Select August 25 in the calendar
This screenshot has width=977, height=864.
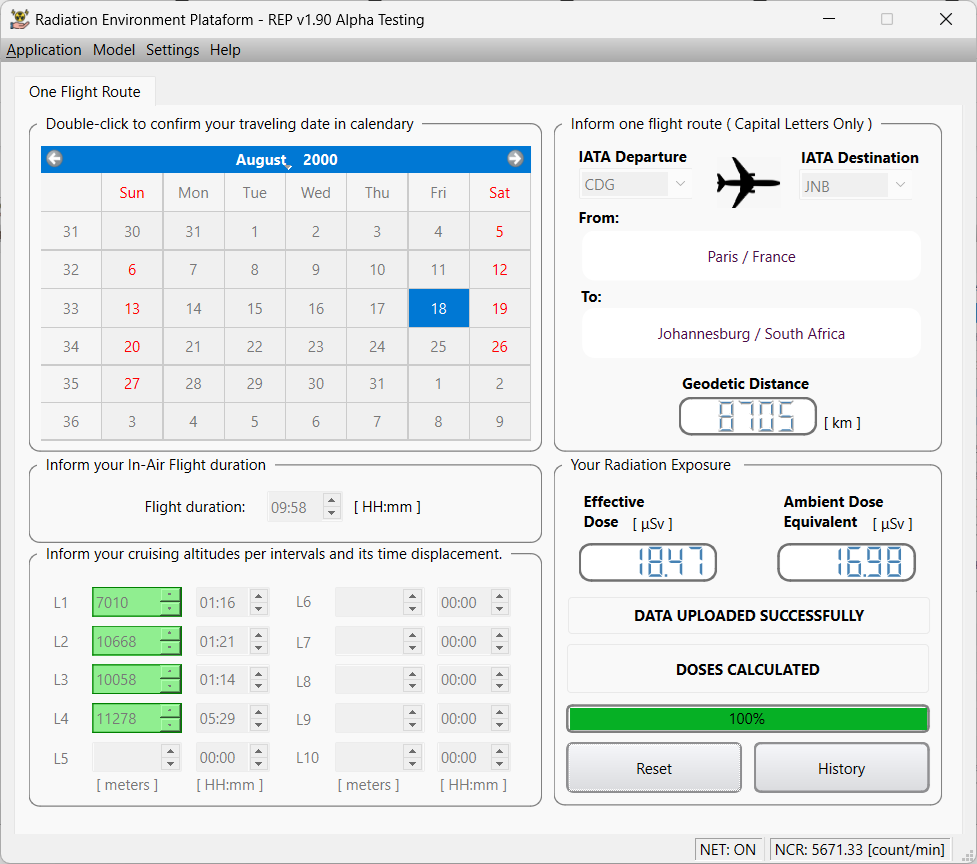438,347
